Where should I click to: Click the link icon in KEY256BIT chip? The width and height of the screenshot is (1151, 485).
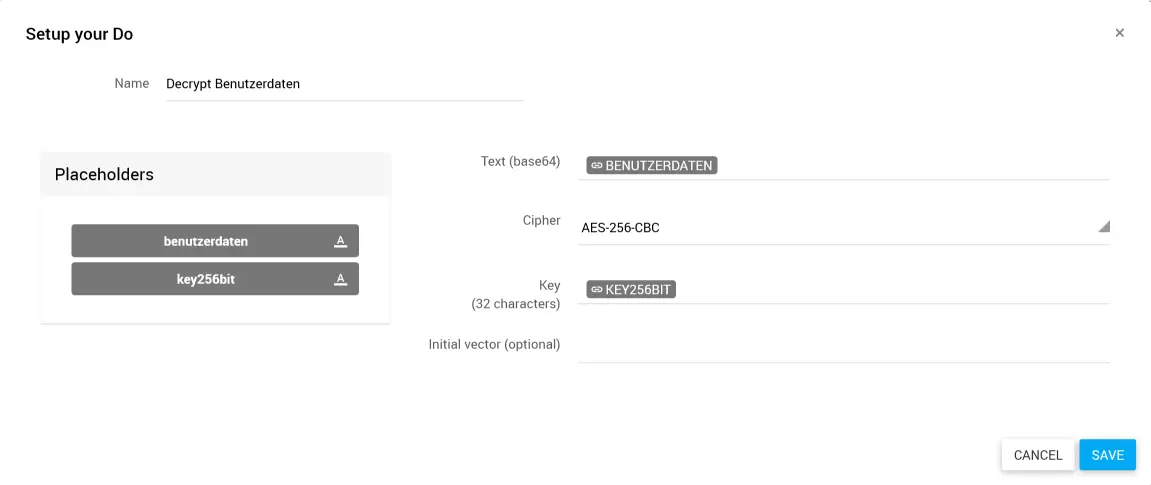pos(596,290)
